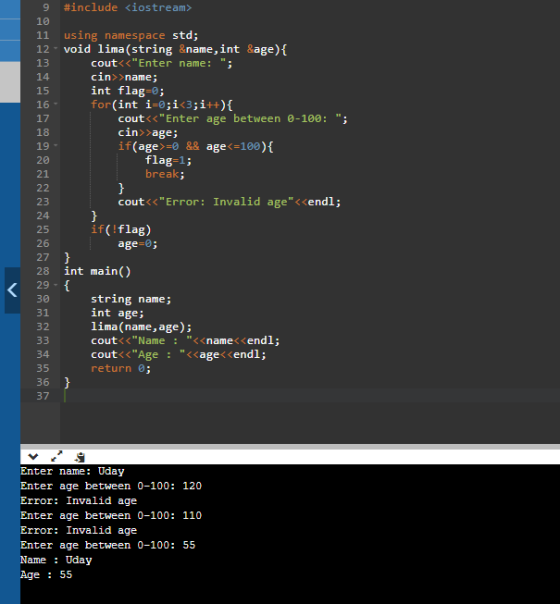Click the 'Error: Invalid age' cout line in code
Viewport: 560px width, 604px height.
point(229,202)
